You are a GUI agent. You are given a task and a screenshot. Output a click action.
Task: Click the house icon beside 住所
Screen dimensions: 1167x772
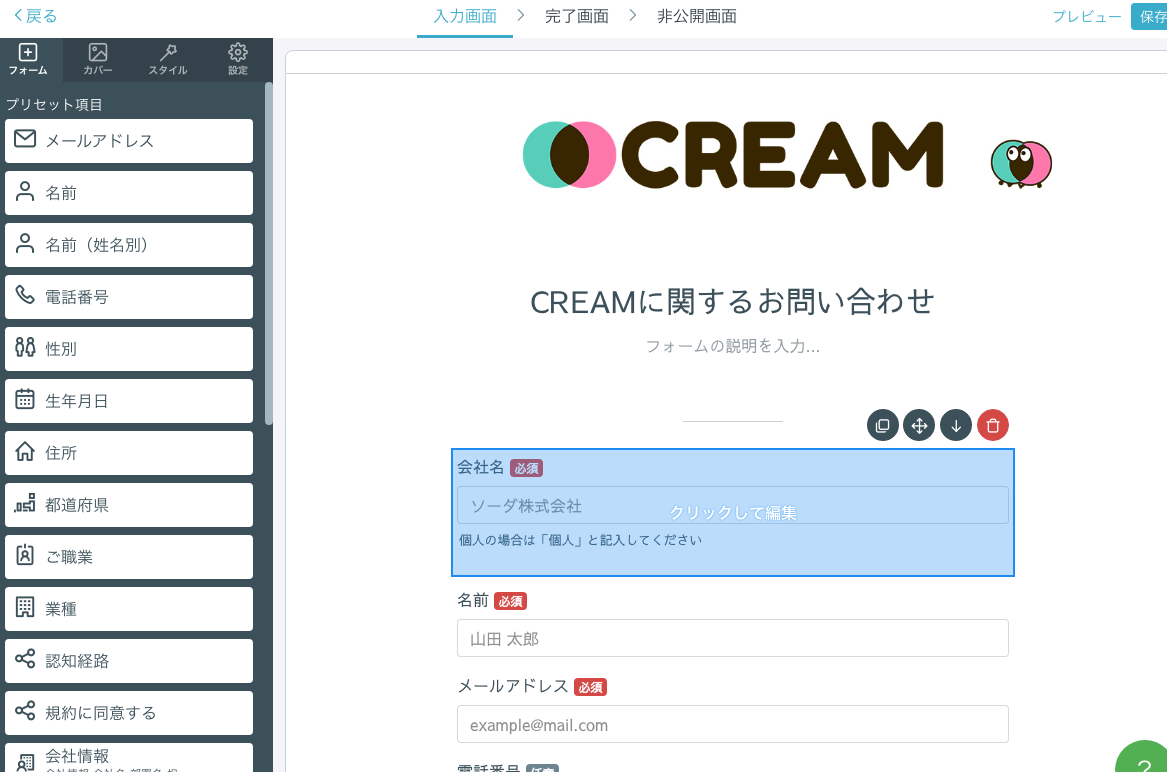(25, 451)
